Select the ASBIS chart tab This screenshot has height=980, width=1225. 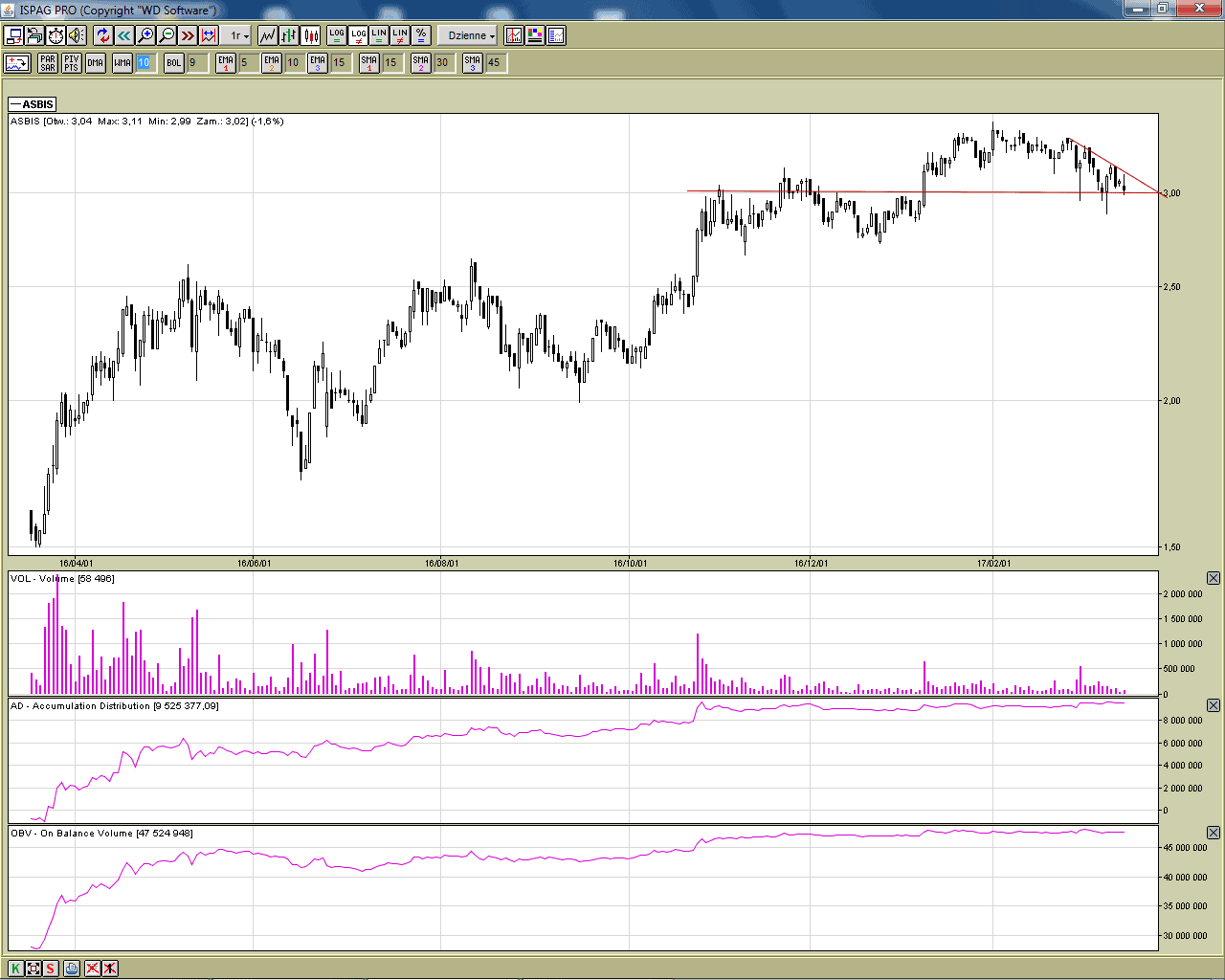33,104
